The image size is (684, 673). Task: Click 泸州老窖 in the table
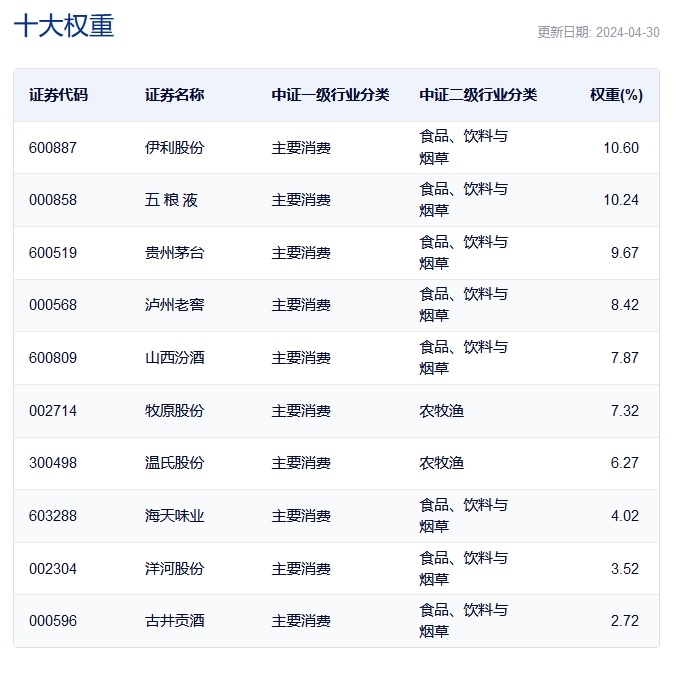click(174, 305)
